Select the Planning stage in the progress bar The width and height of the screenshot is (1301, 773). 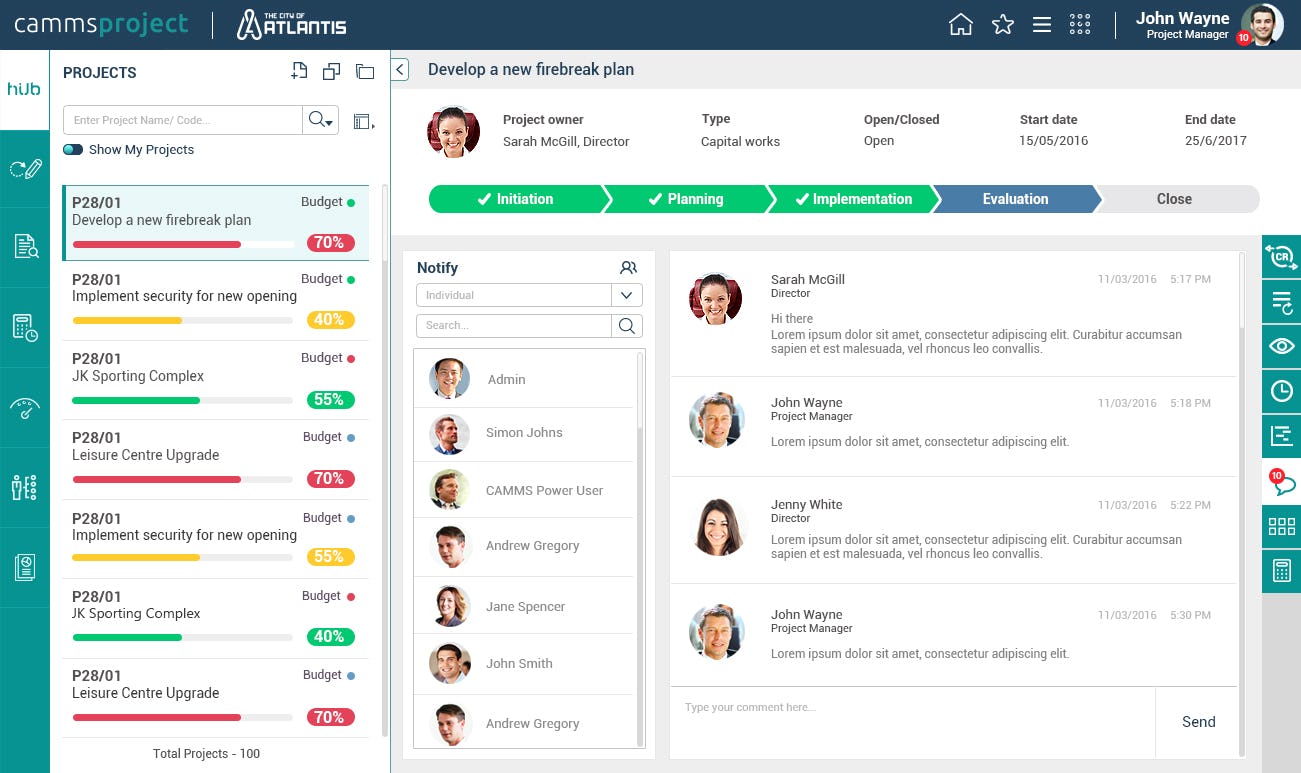694,199
